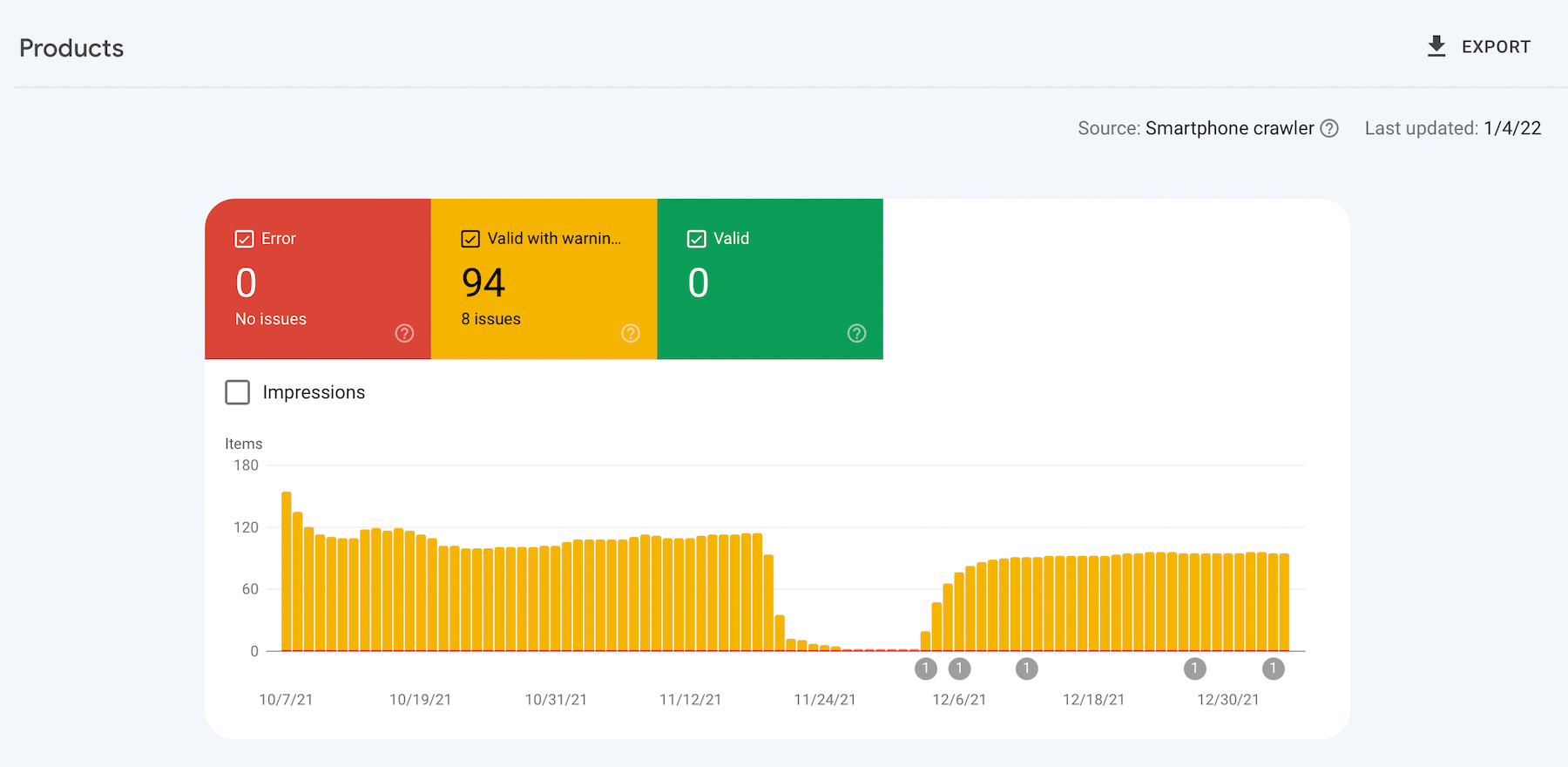
Task: Click the tallest first bar in the chart
Action: point(287,572)
